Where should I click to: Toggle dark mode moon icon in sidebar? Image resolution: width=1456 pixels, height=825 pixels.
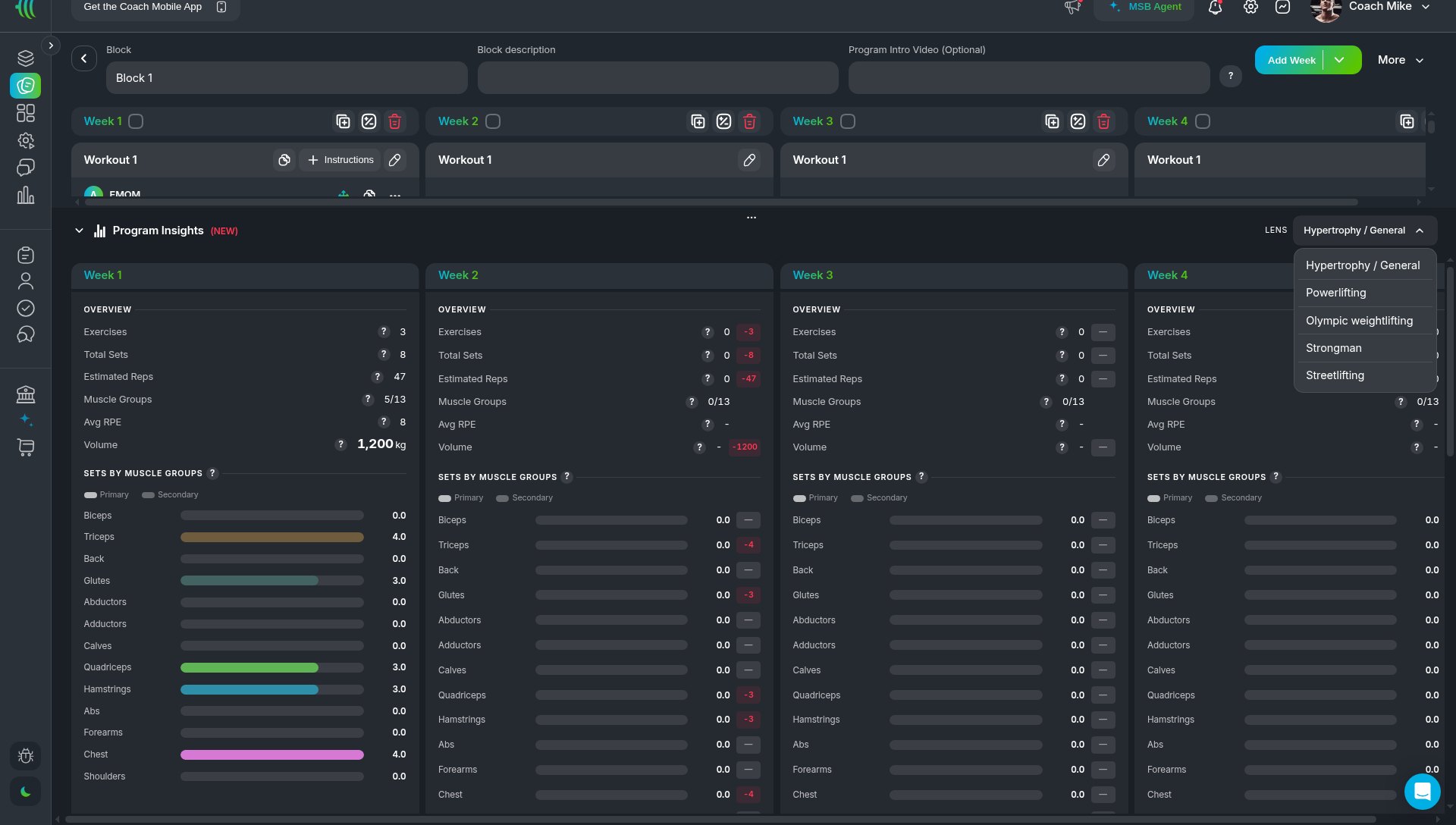coord(26,792)
